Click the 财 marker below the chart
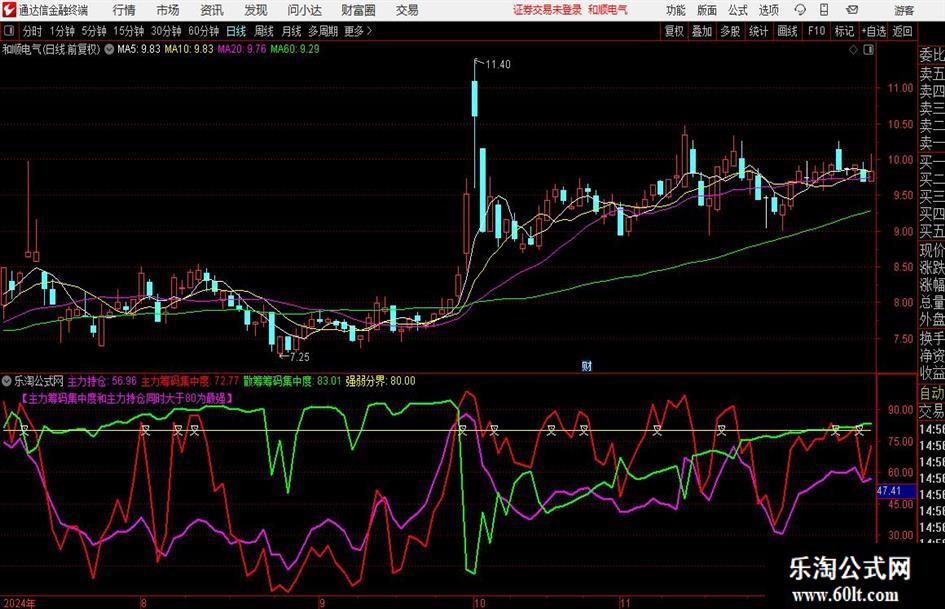The image size is (945, 609). tap(586, 365)
